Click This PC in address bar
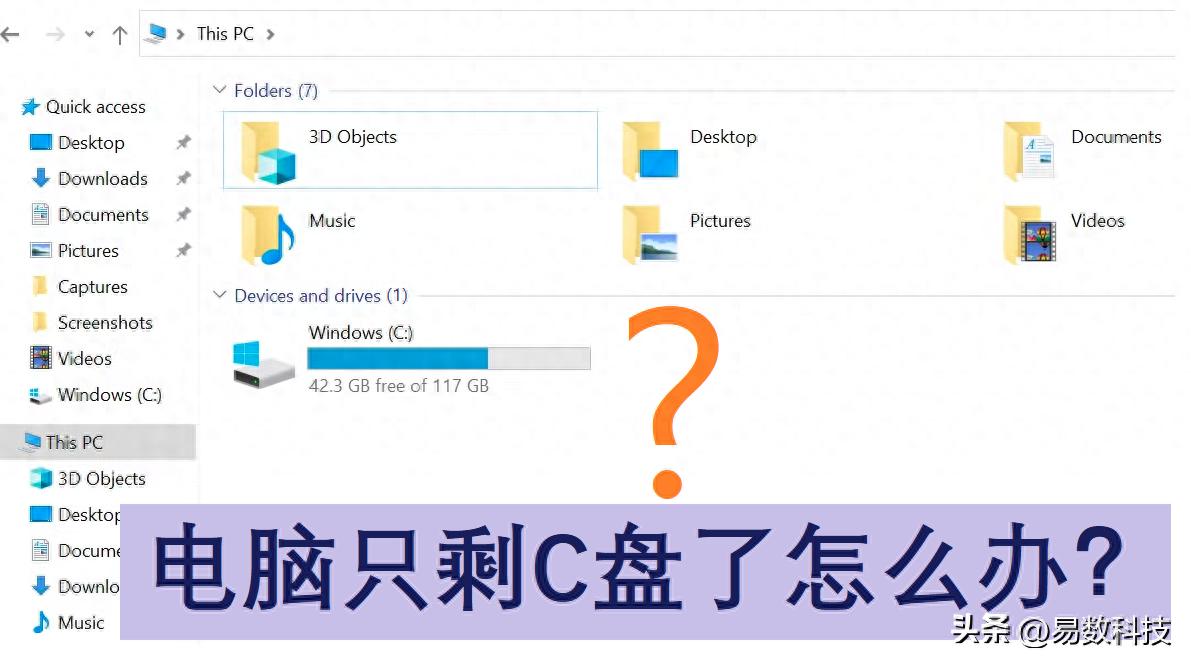 point(225,34)
